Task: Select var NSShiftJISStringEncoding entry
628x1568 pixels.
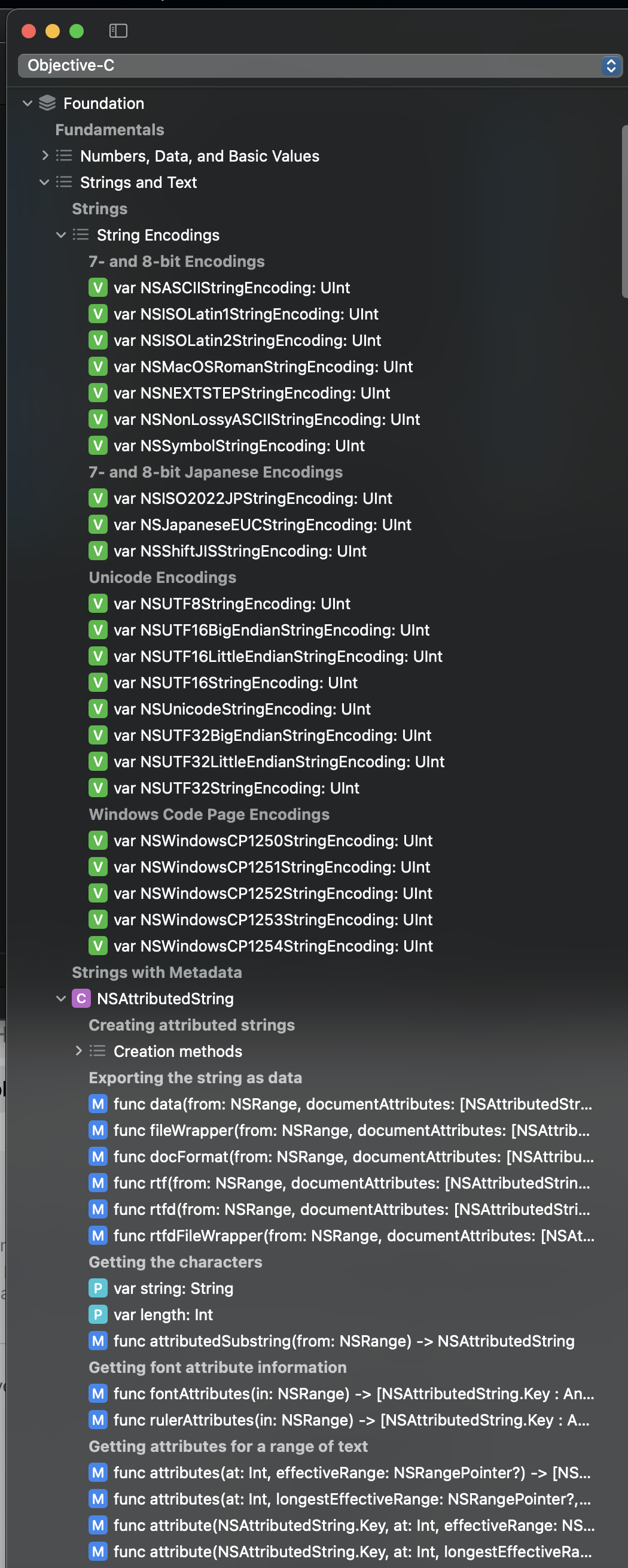Action: 240,551
